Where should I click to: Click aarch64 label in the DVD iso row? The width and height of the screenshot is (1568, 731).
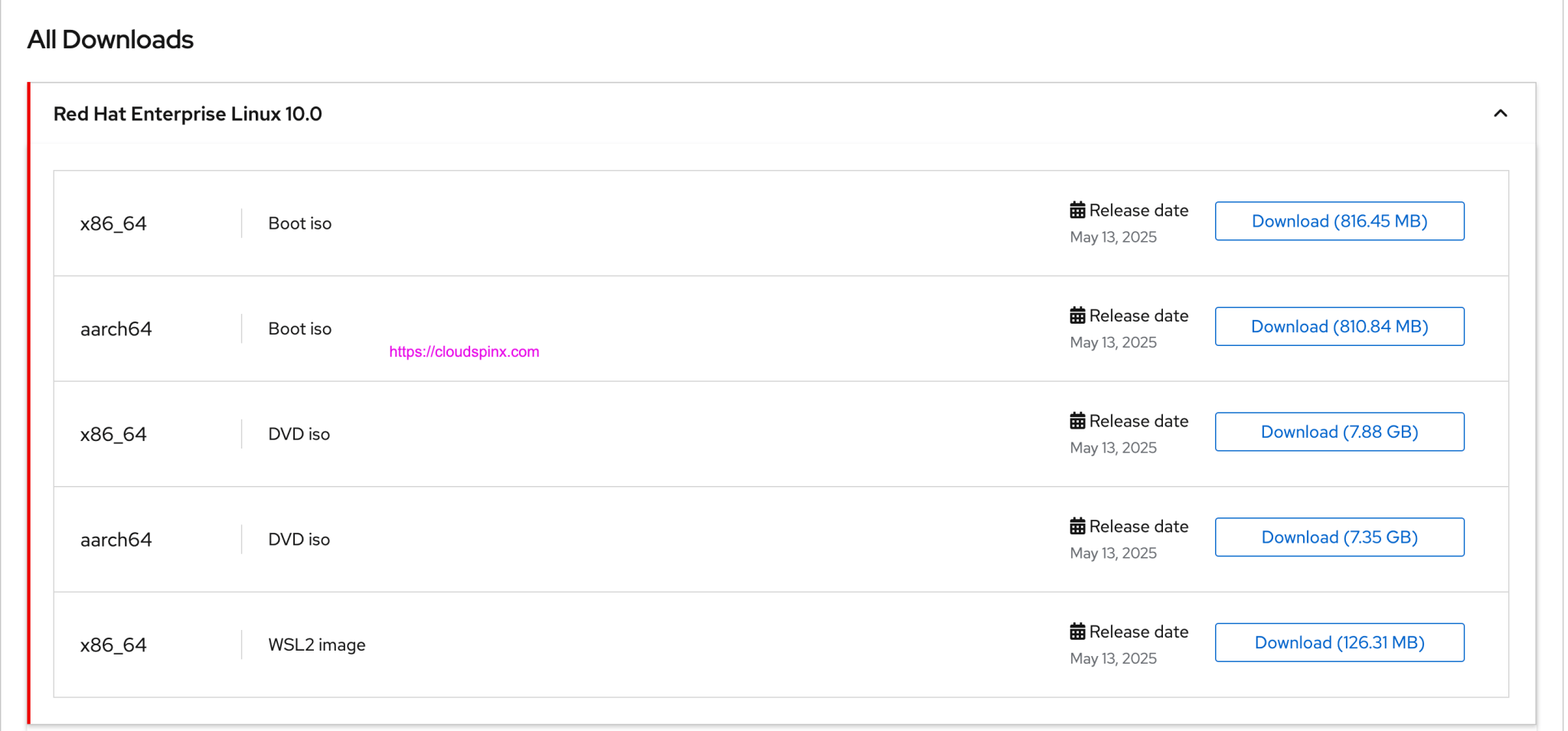coord(116,540)
